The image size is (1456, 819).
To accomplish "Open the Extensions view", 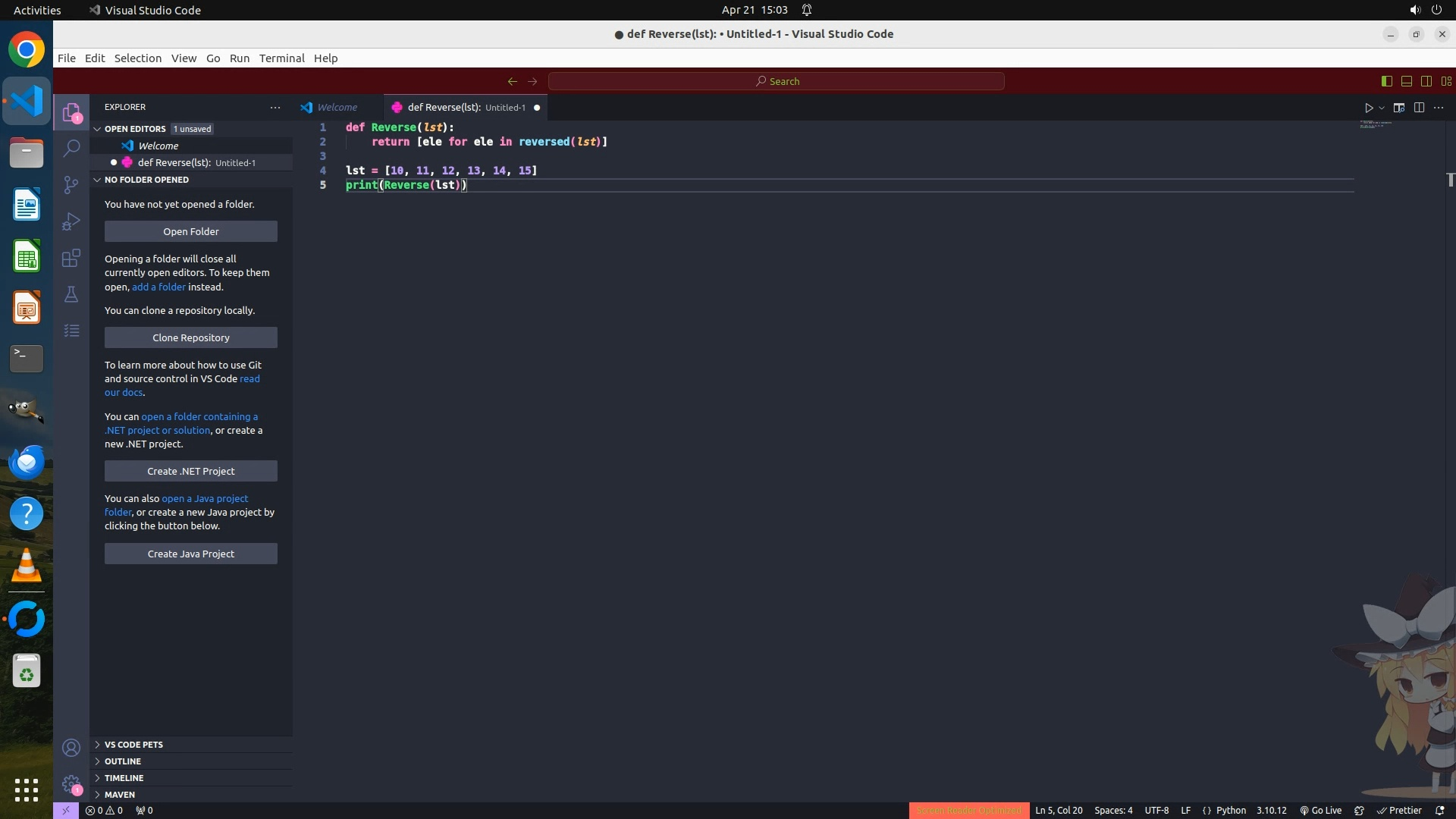I will [71, 258].
